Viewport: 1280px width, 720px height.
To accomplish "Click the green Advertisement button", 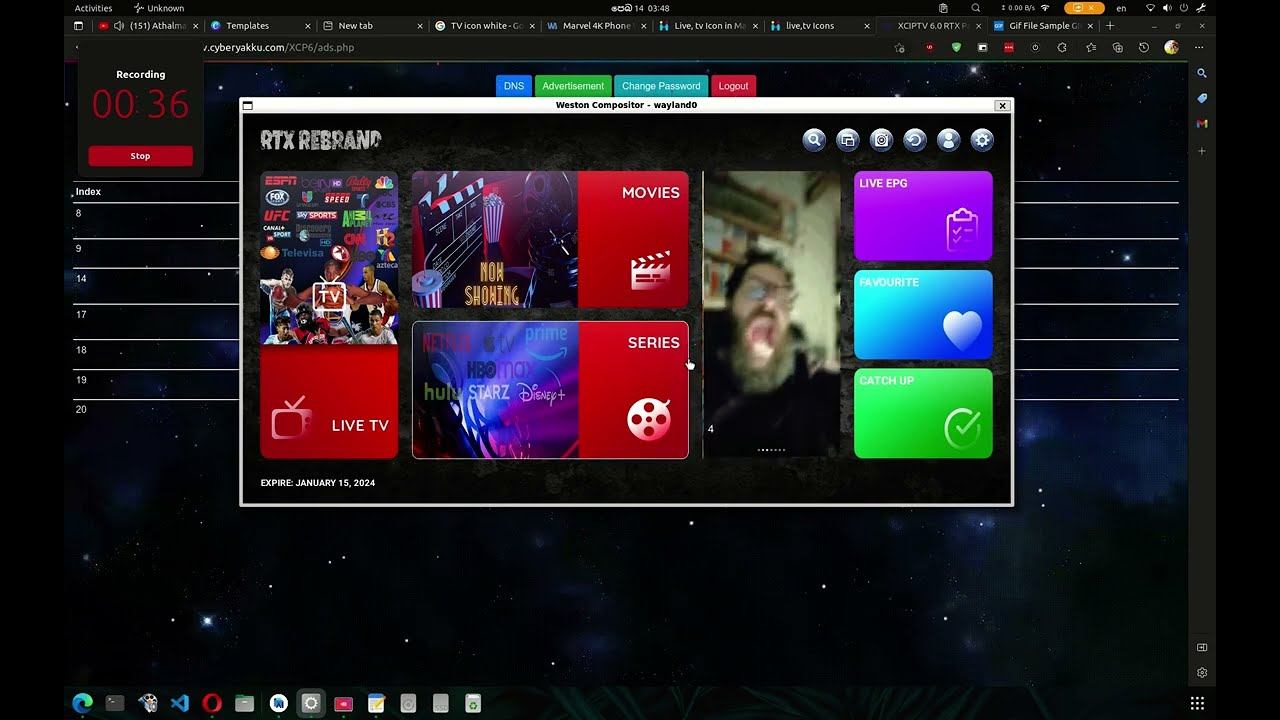I will tap(573, 86).
